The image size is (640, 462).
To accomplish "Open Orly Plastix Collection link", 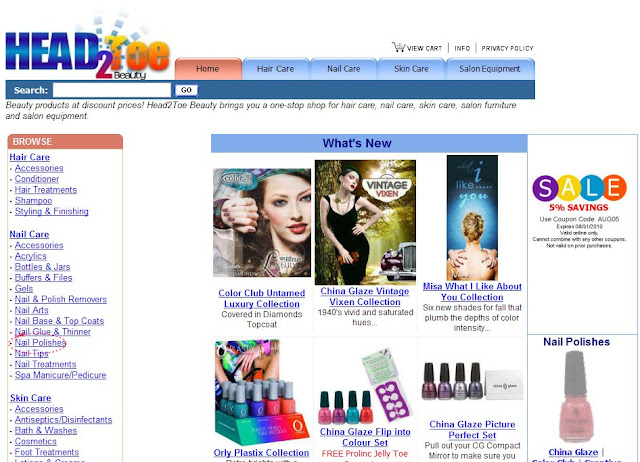I will click(x=261, y=453).
